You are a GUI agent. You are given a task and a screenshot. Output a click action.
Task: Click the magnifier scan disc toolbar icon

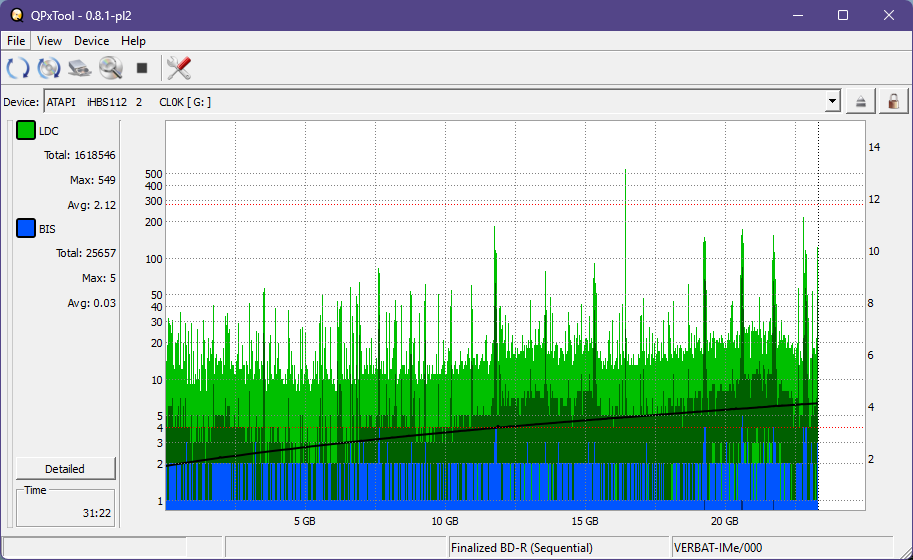click(x=111, y=68)
